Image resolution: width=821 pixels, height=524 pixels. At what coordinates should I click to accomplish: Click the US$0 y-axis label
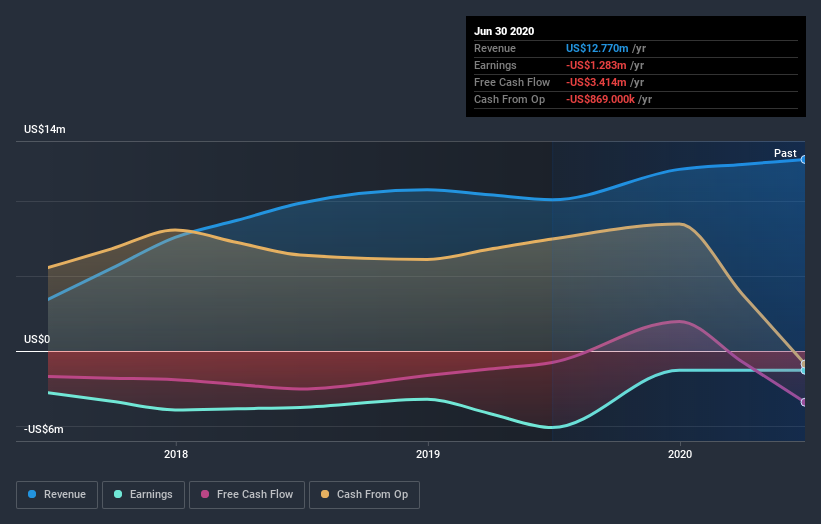(37, 339)
